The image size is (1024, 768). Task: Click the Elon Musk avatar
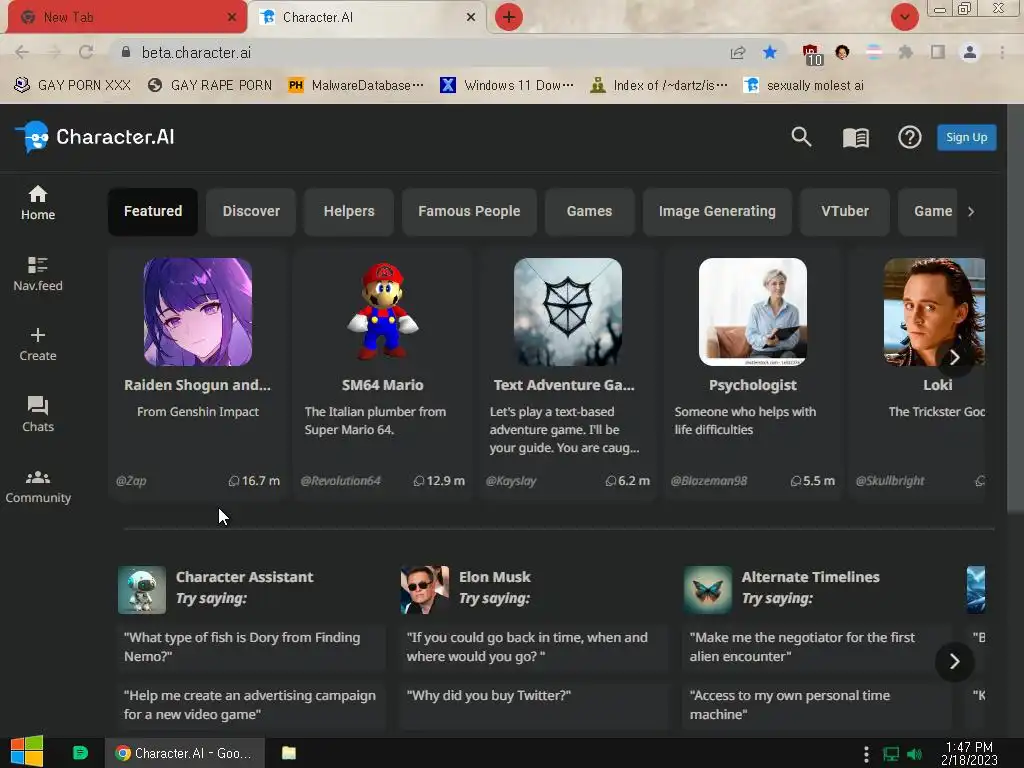(x=424, y=590)
